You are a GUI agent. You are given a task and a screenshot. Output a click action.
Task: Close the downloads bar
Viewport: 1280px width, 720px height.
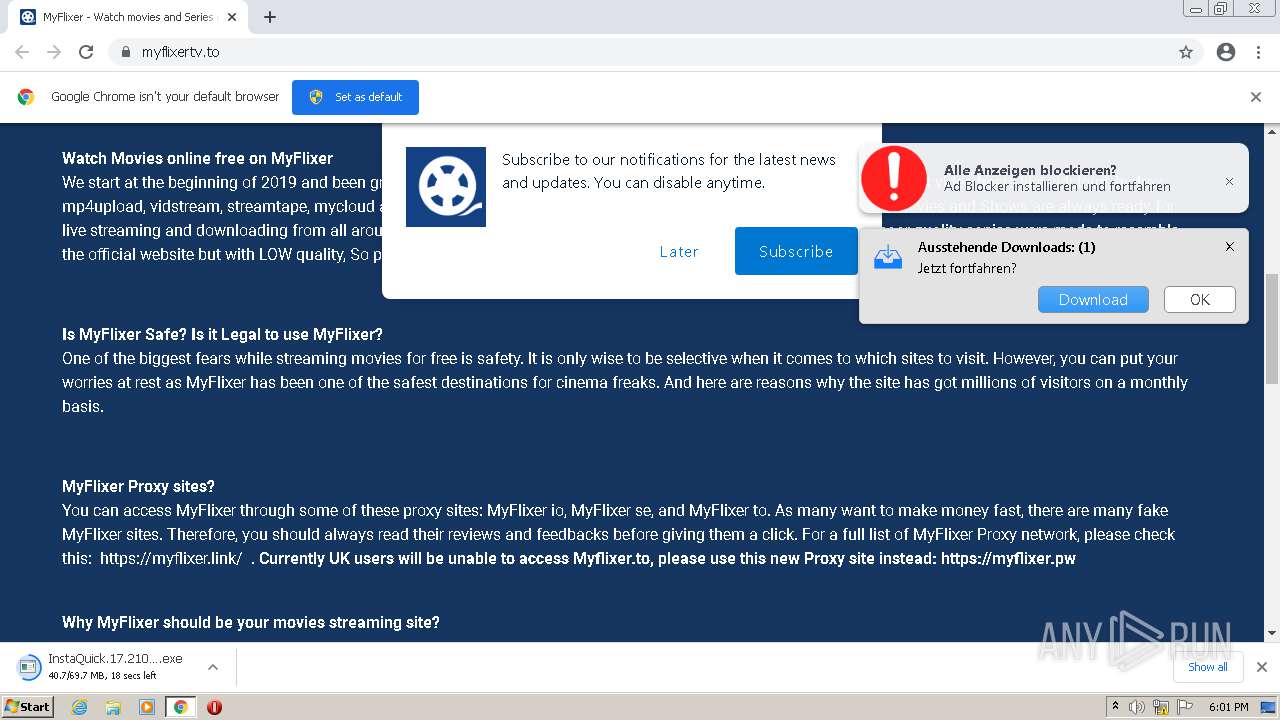coord(1261,667)
